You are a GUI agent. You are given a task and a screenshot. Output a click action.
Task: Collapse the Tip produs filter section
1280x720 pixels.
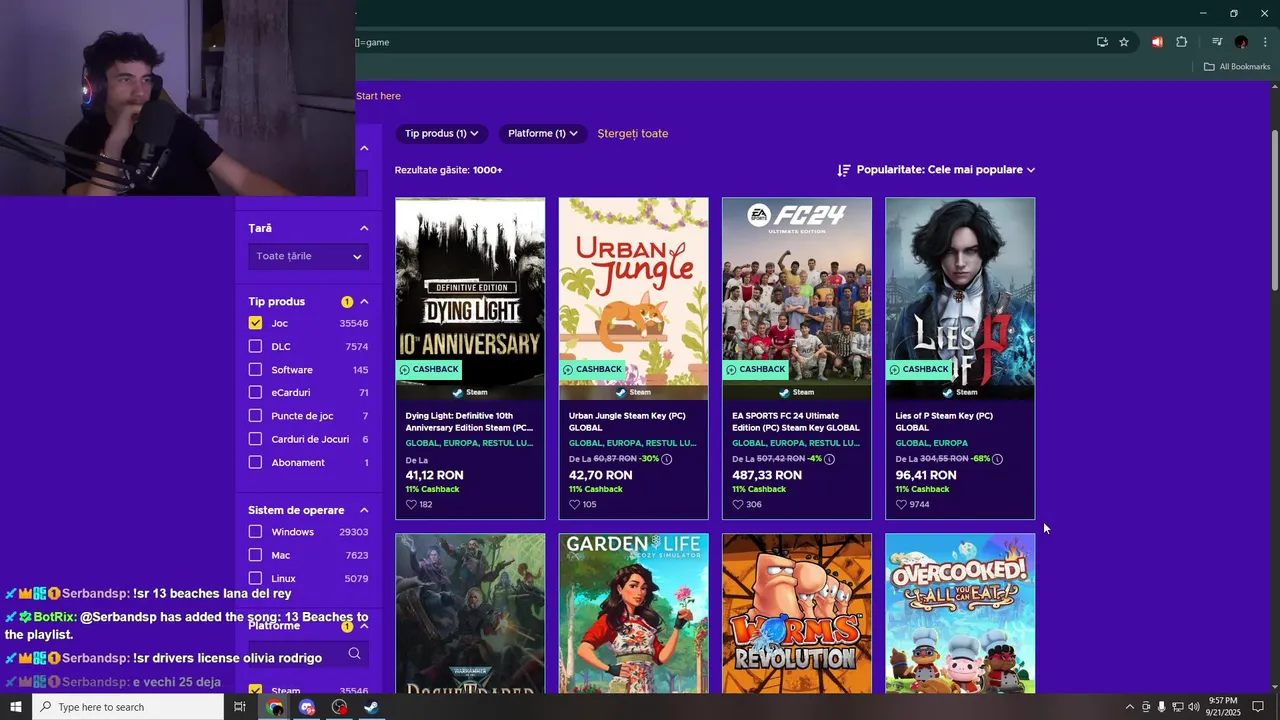(364, 301)
